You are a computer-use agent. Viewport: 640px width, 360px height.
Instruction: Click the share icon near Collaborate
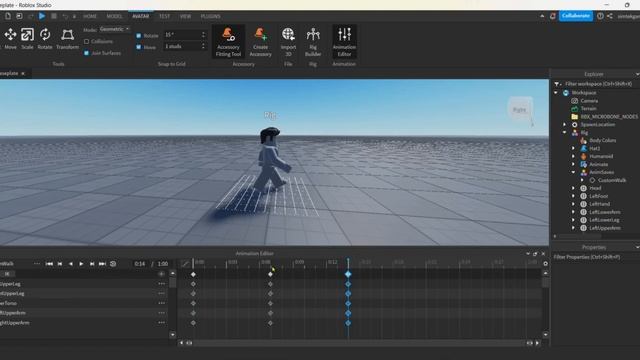coord(610,16)
